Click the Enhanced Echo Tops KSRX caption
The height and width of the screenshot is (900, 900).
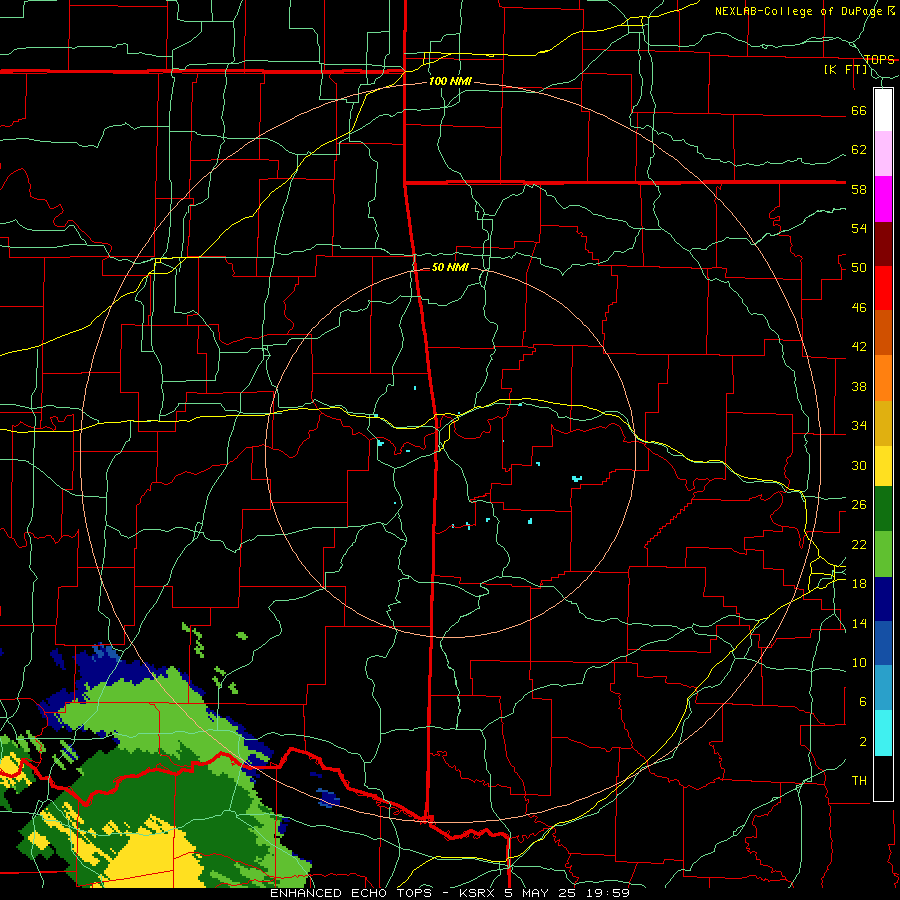pos(450,893)
